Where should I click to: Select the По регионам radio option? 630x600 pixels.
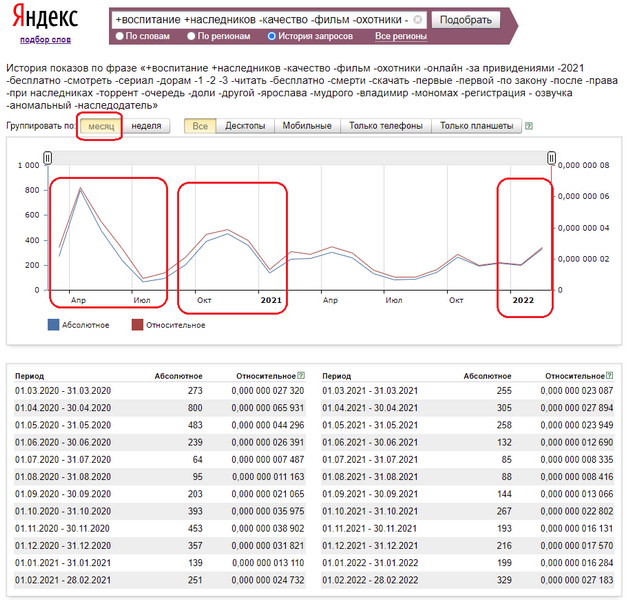tap(189, 36)
